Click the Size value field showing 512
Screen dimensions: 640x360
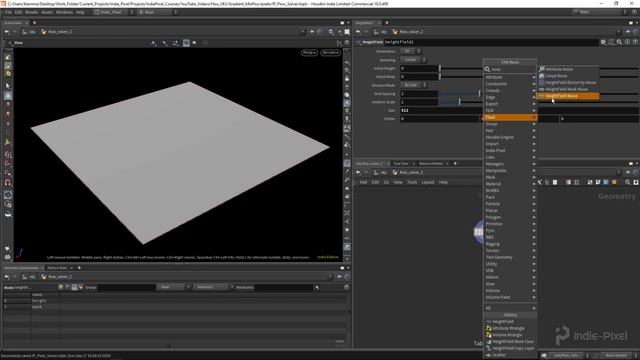point(441,110)
